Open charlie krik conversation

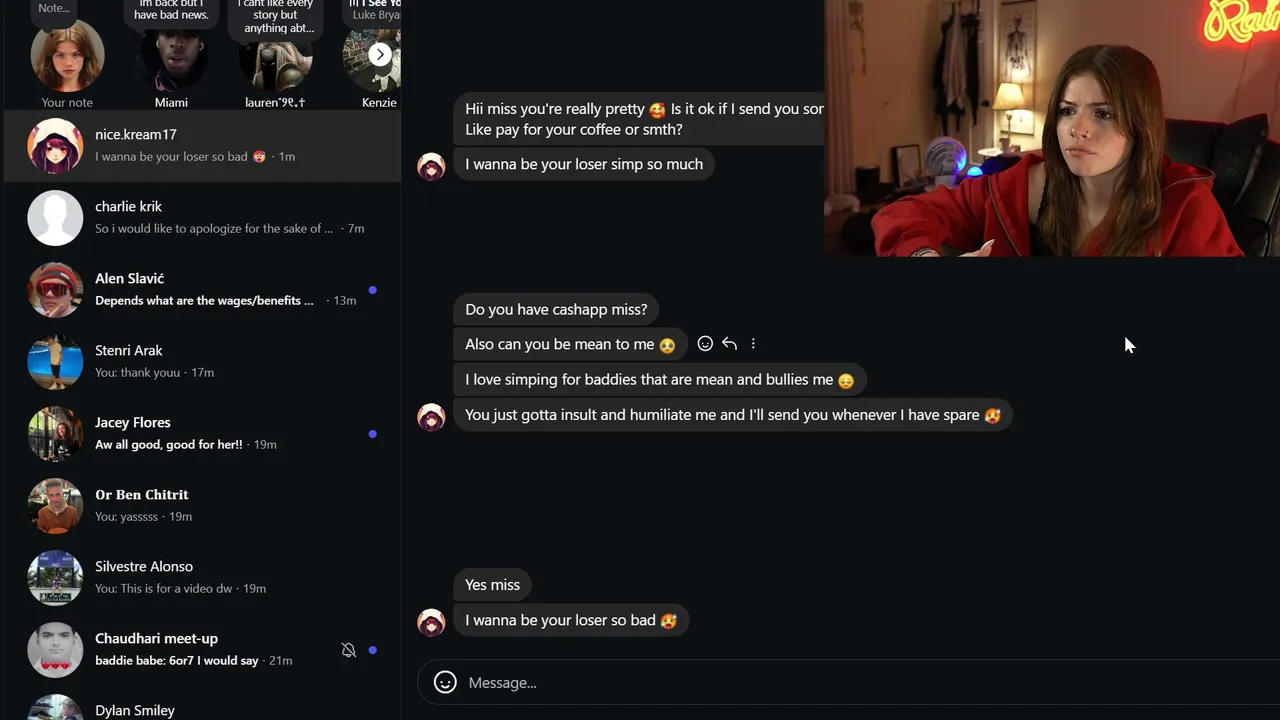pos(202,217)
